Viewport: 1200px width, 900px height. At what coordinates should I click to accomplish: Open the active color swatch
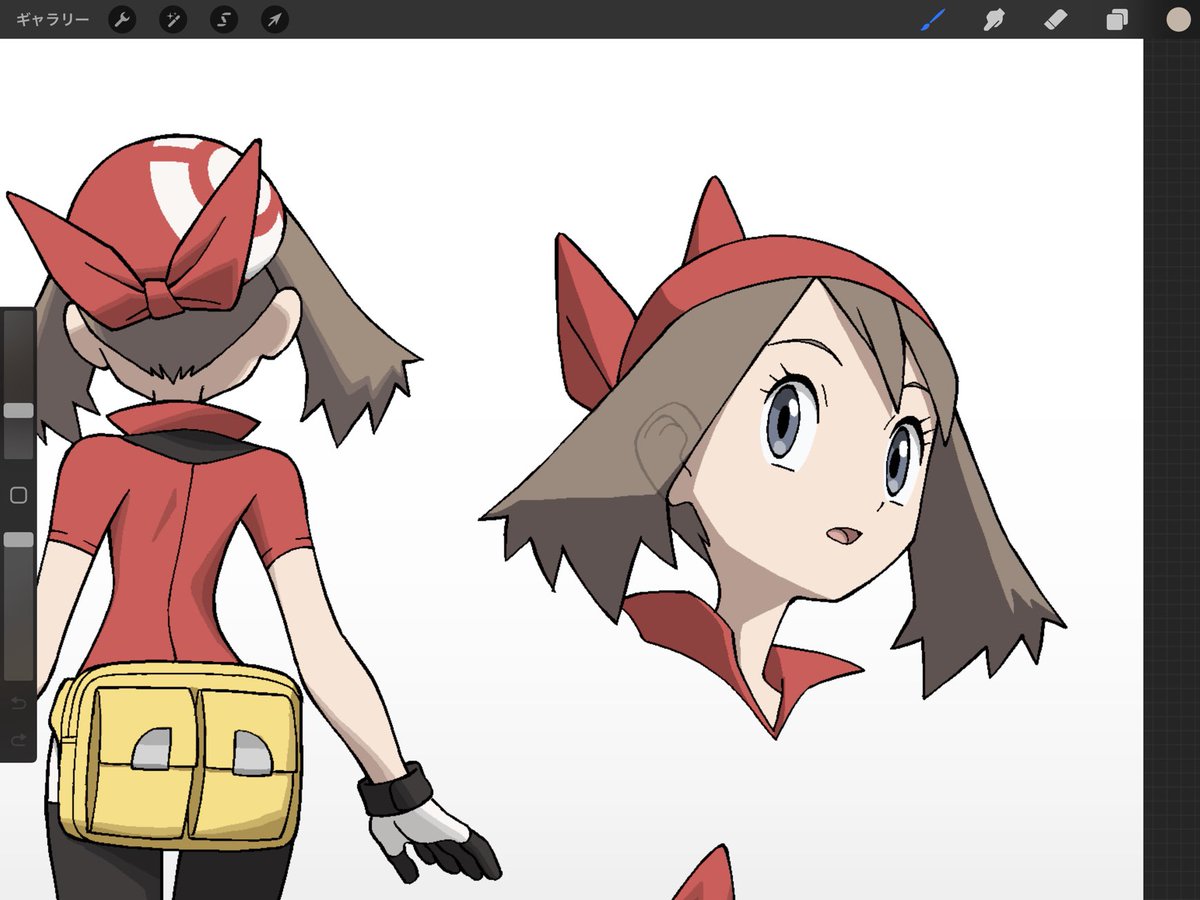(x=1178, y=19)
